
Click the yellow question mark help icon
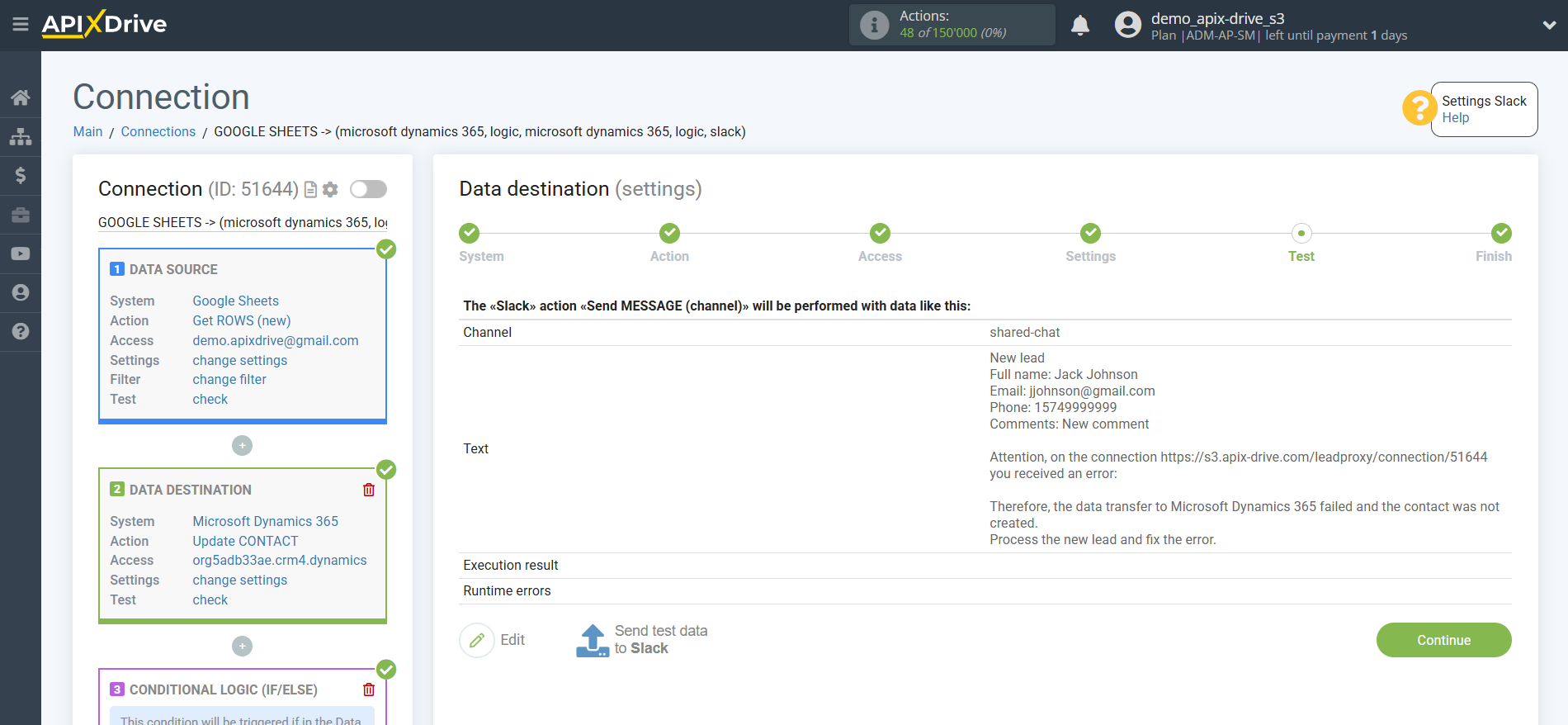pos(1419,108)
